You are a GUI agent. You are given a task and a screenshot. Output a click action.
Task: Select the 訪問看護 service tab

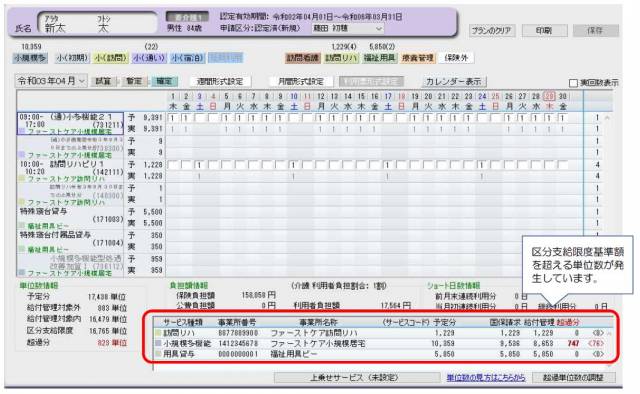coord(302,58)
